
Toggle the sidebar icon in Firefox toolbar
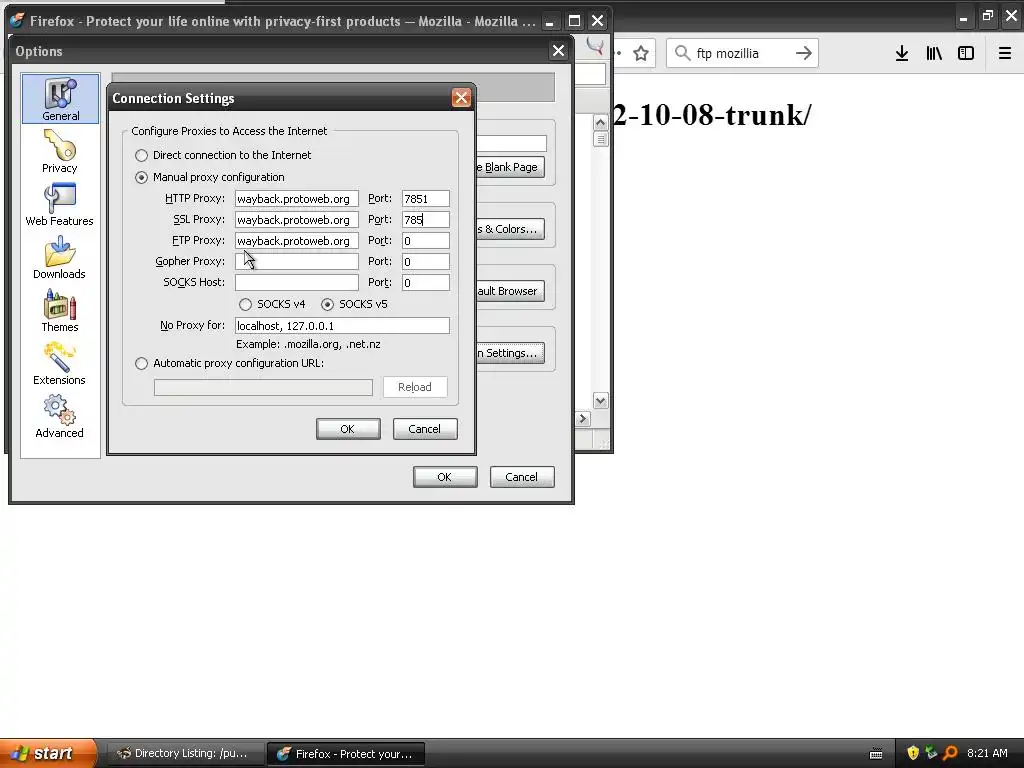(966, 54)
